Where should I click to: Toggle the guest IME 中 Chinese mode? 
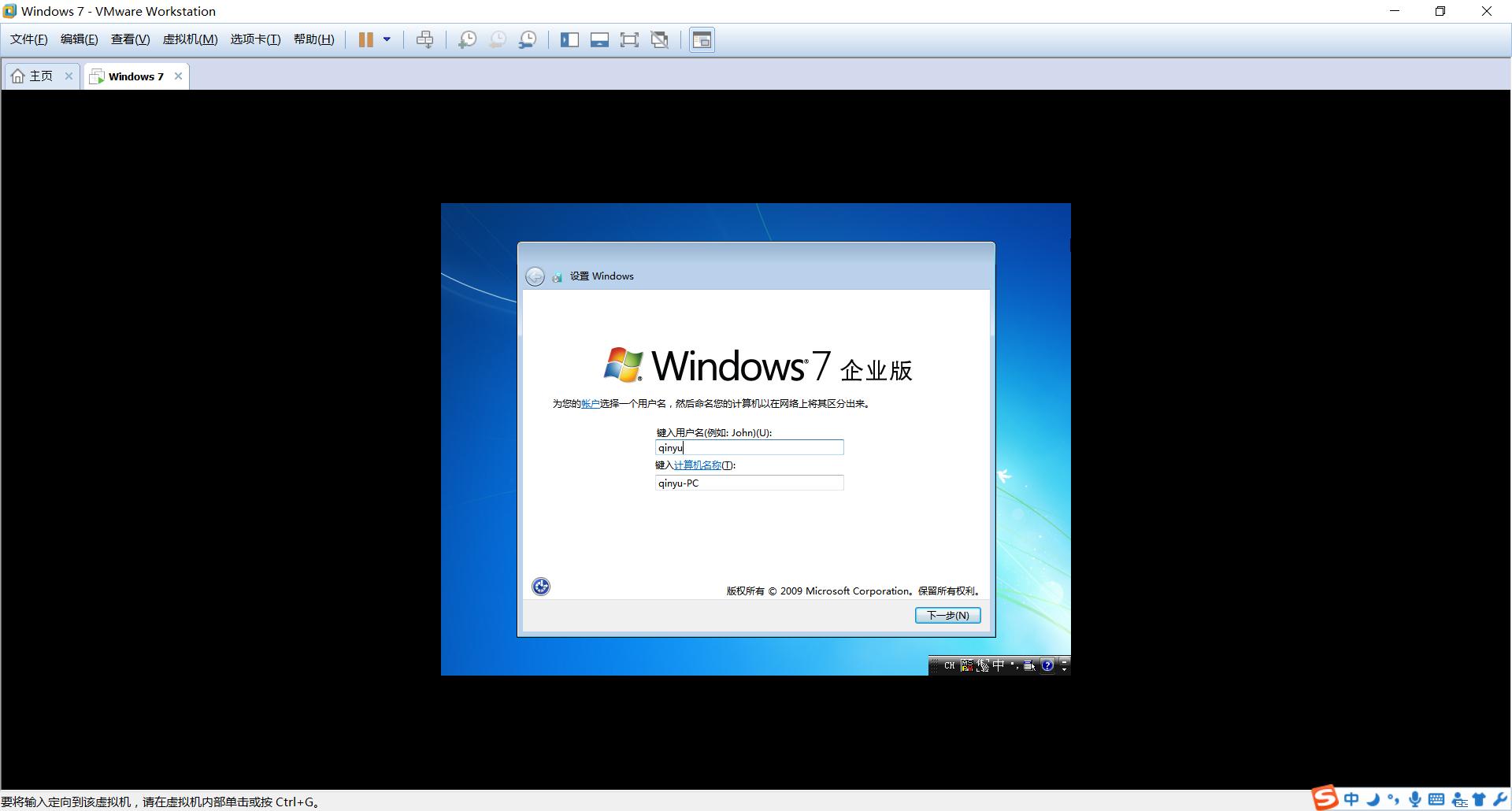999,665
